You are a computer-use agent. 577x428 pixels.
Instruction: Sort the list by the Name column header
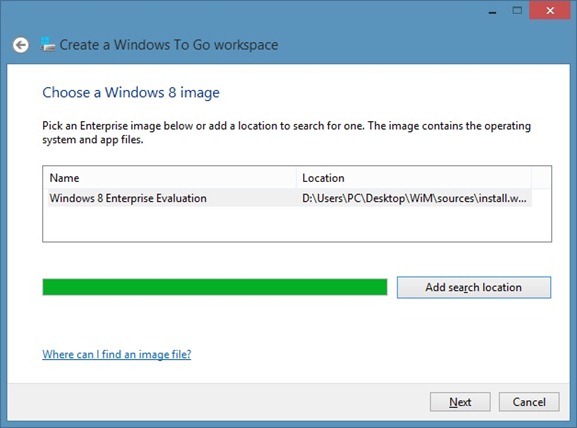pyautogui.click(x=171, y=178)
